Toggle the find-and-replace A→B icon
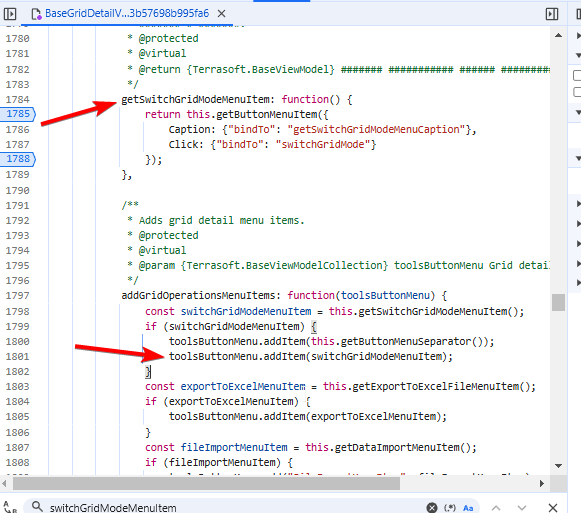Image resolution: width=581 pixels, height=513 pixels. (x=10, y=507)
